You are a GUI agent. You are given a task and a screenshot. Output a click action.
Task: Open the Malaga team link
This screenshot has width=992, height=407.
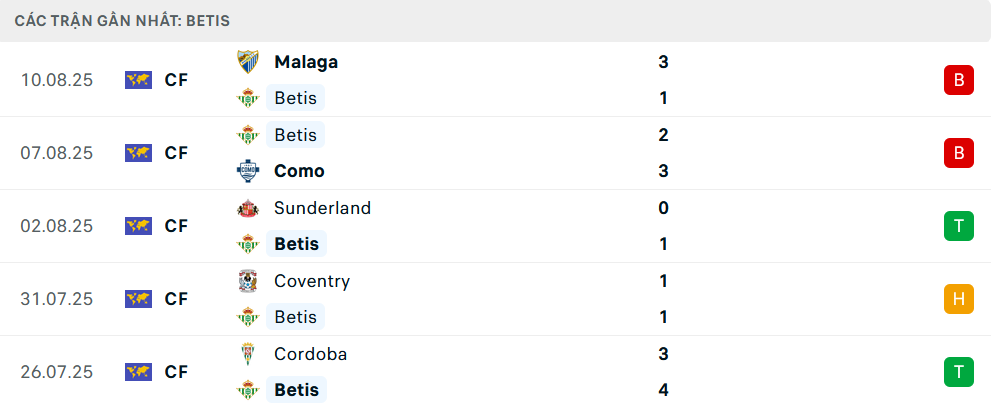point(305,62)
